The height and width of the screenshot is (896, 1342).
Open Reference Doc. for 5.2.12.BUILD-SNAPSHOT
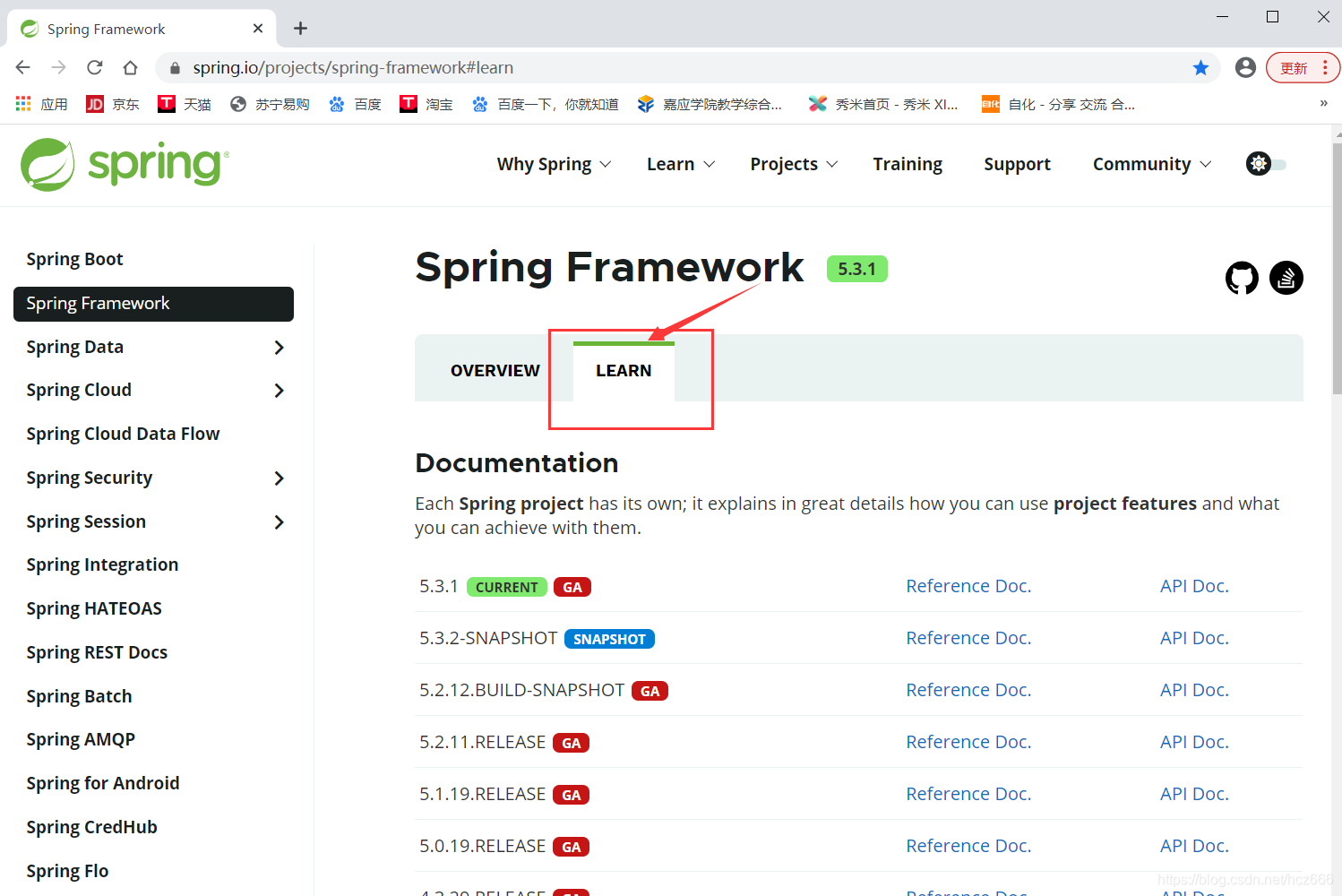point(968,690)
